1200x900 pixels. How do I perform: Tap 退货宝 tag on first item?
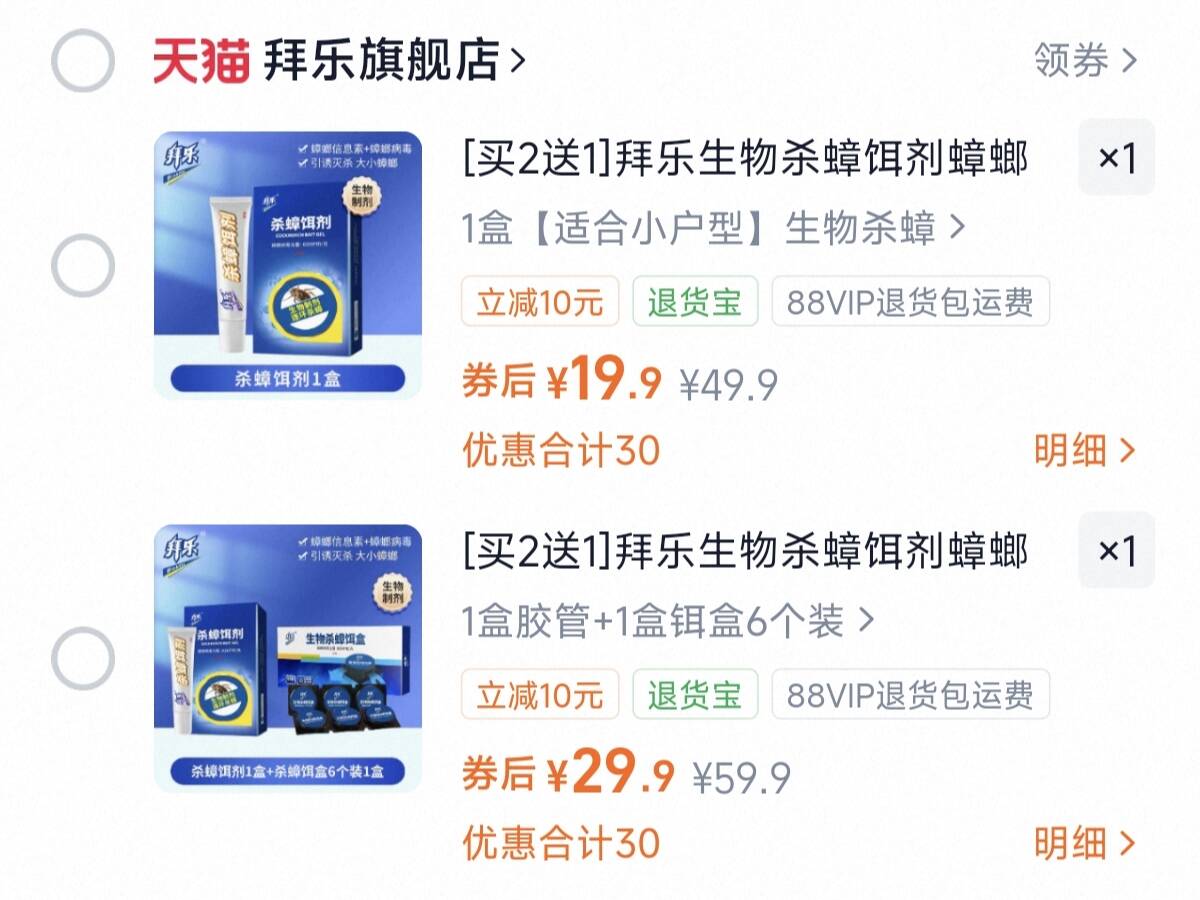[x=695, y=302]
